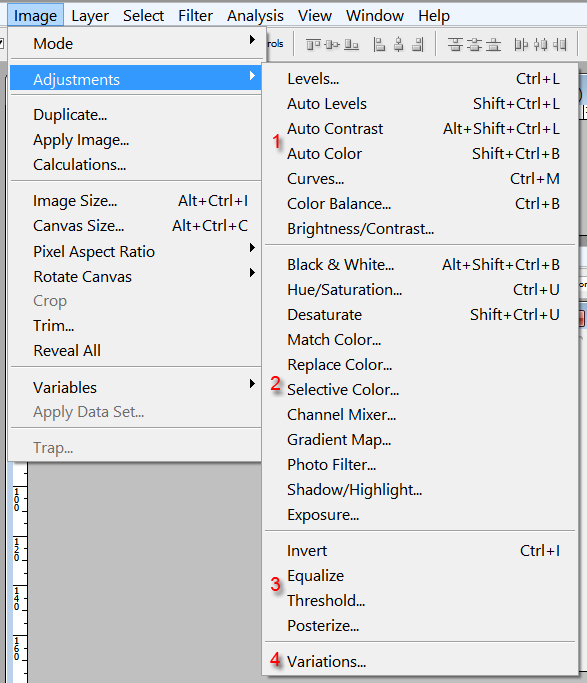The image size is (587, 683).
Task: Click the Align Horizontal Centers icon
Action: tap(398, 44)
